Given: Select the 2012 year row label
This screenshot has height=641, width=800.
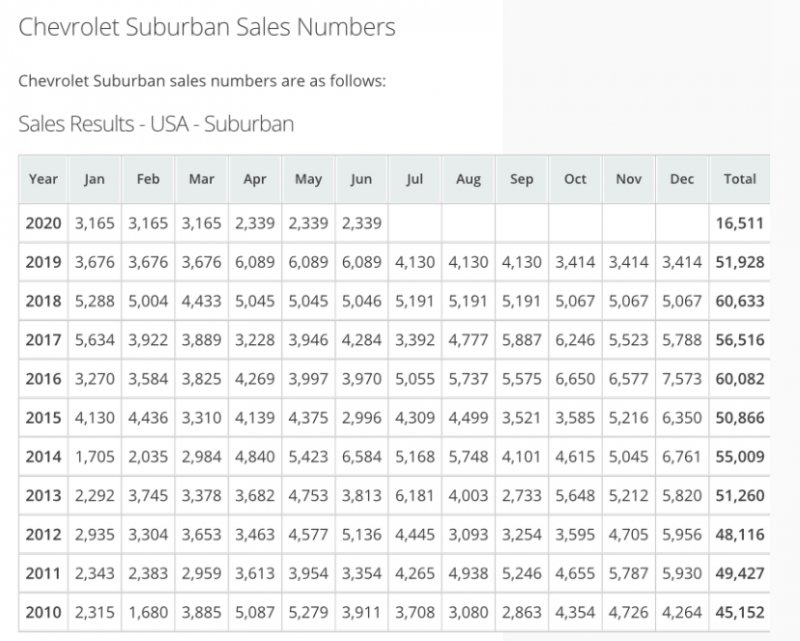Looking at the screenshot, I should [x=43, y=535].
